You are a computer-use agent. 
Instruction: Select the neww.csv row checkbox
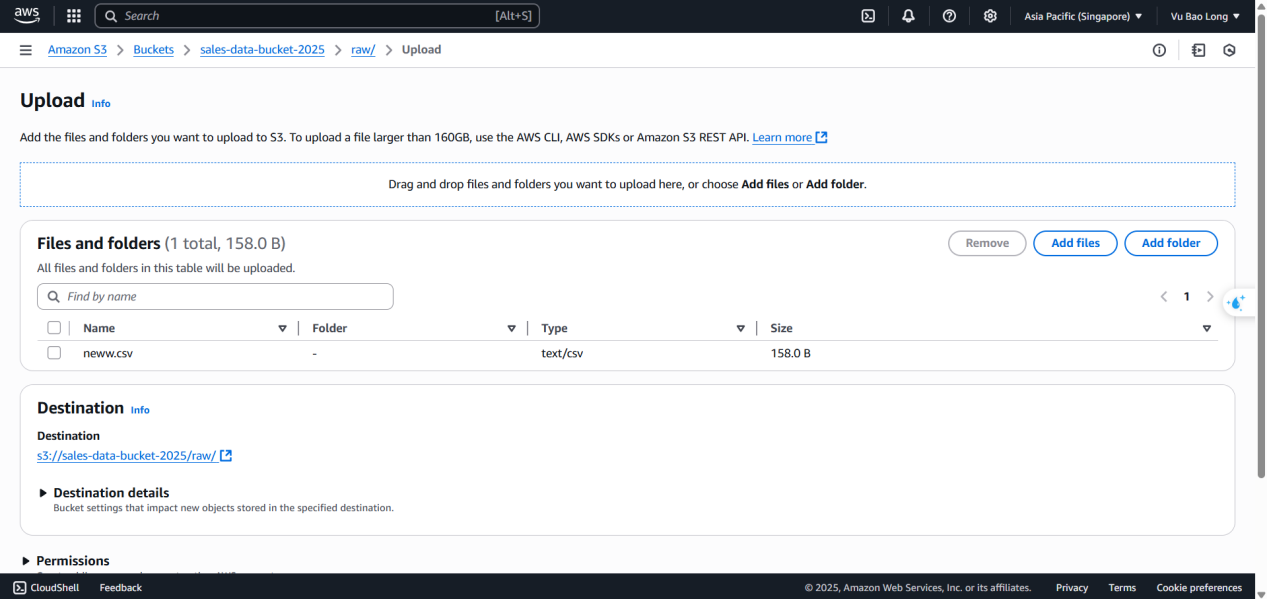click(x=54, y=353)
